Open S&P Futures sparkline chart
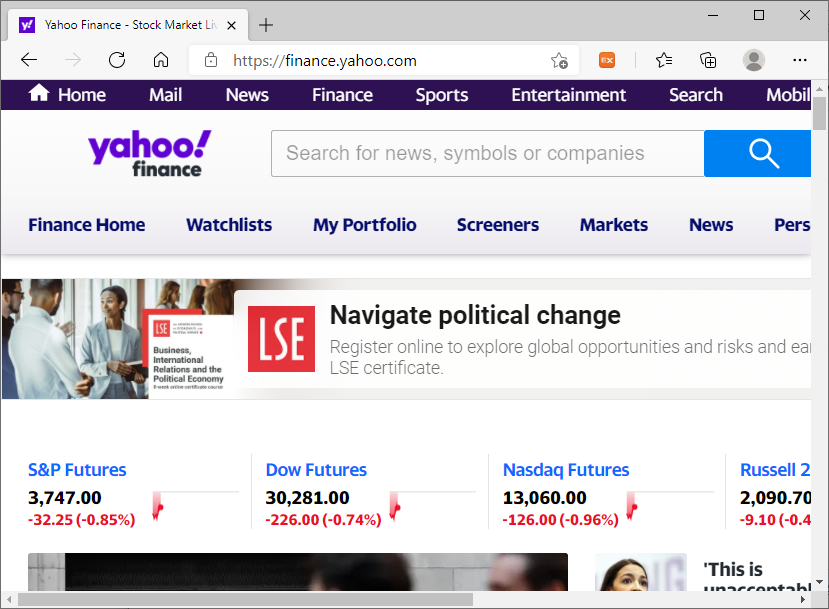This screenshot has height=609, width=829. pos(195,506)
